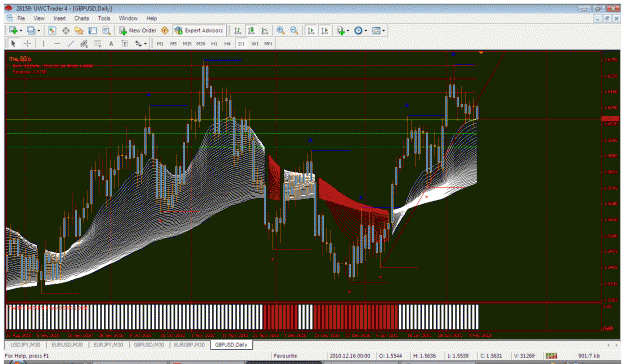Click the Favourite profile status entry

pyautogui.click(x=285, y=356)
